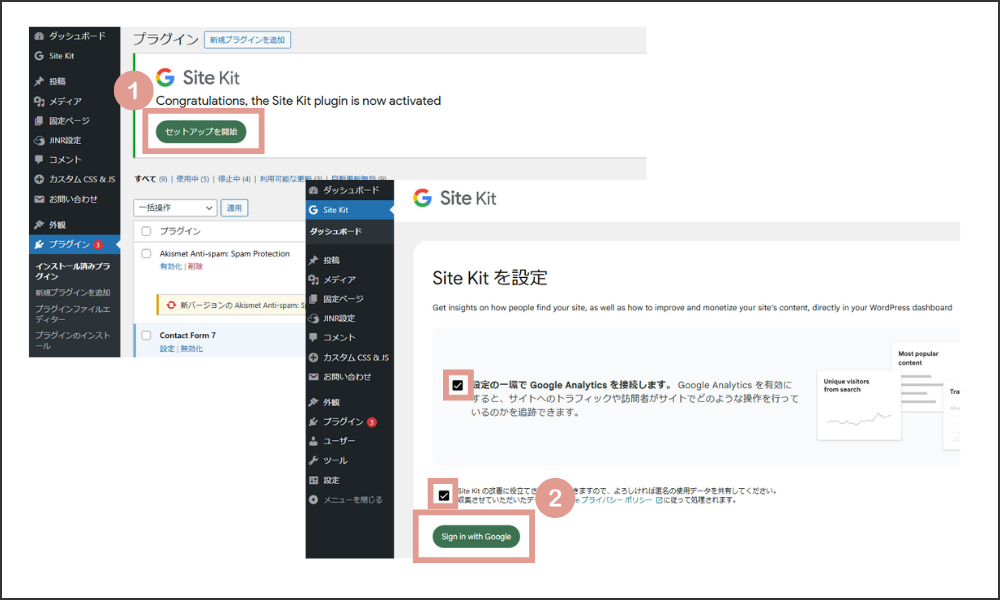Open ダッシュボード submenu item under Site Kit
The height and width of the screenshot is (600, 1000).
(x=335, y=231)
